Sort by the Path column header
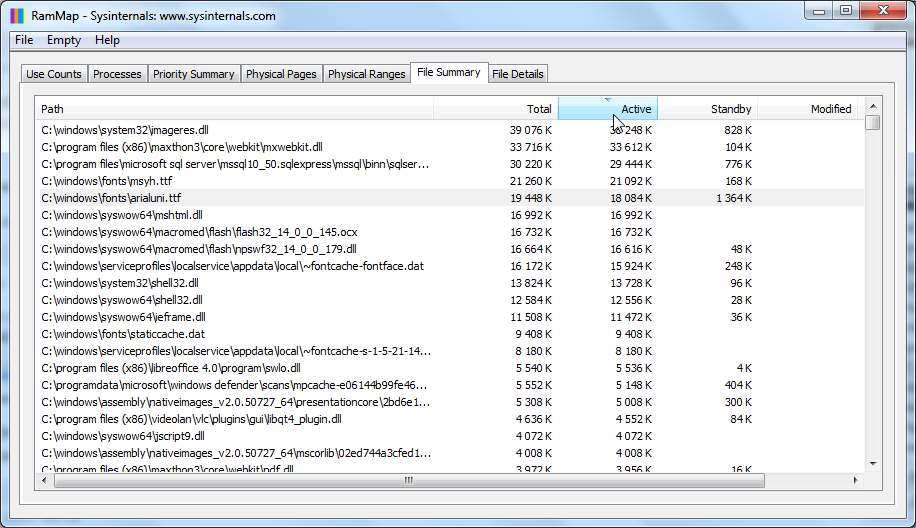Screen dimensions: 916x528 click(x=234, y=109)
